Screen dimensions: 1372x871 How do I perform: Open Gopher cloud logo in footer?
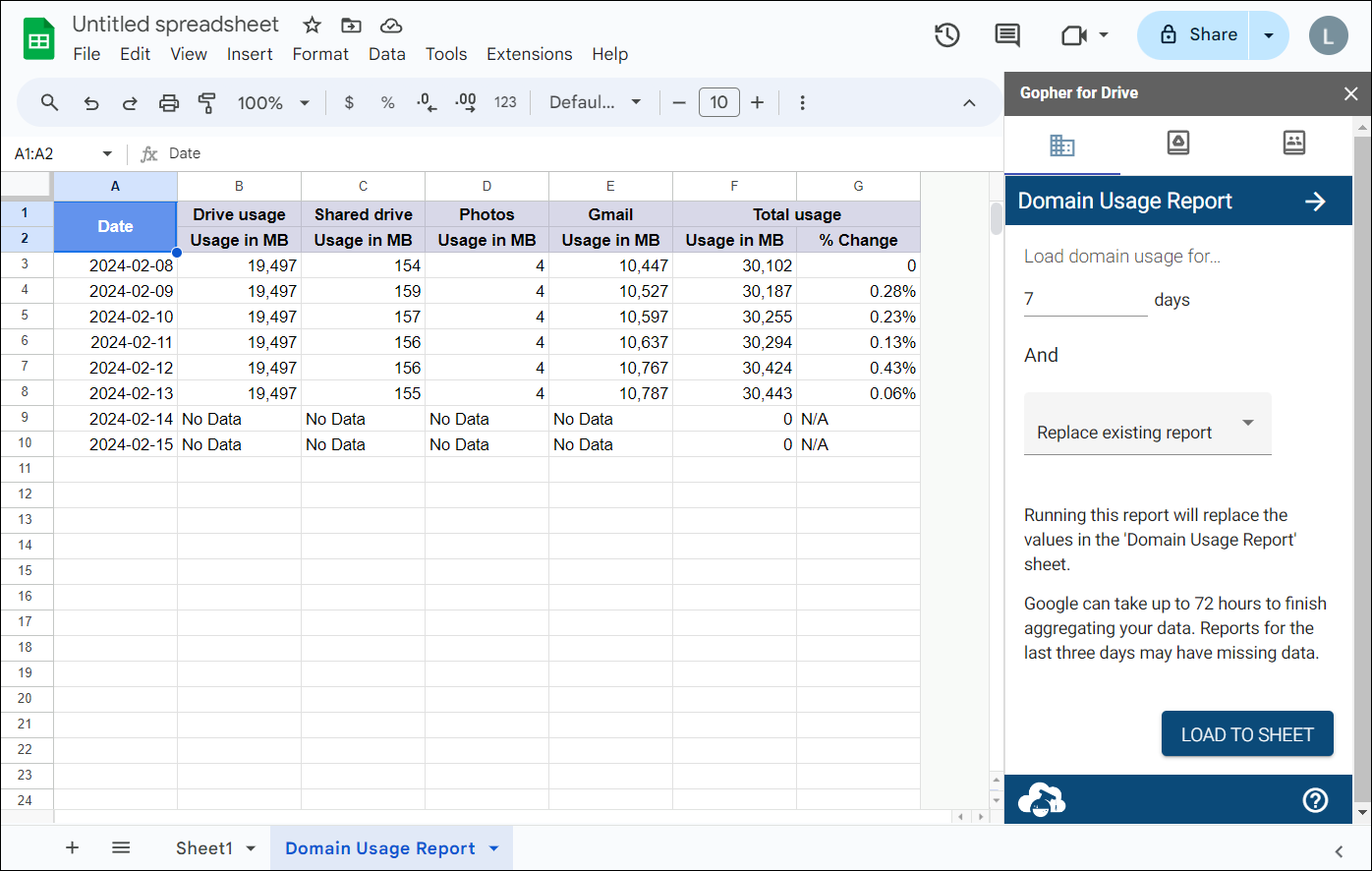click(x=1042, y=800)
